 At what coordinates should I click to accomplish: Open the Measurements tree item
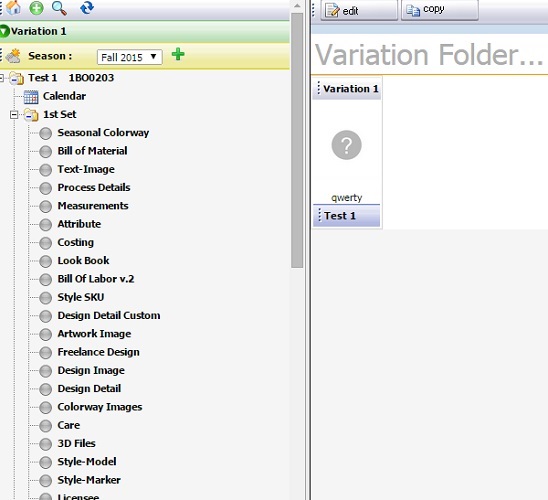[x=93, y=206]
